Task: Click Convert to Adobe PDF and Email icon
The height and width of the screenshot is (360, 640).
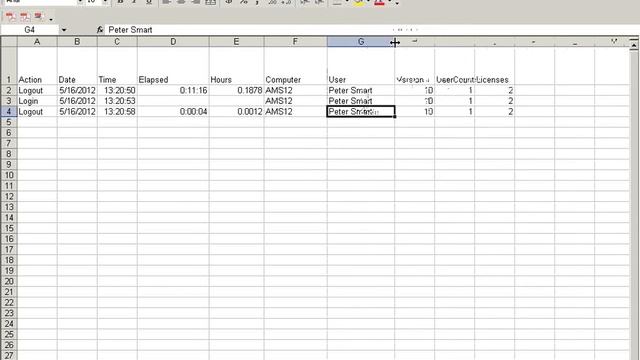Action: tap(25, 17)
